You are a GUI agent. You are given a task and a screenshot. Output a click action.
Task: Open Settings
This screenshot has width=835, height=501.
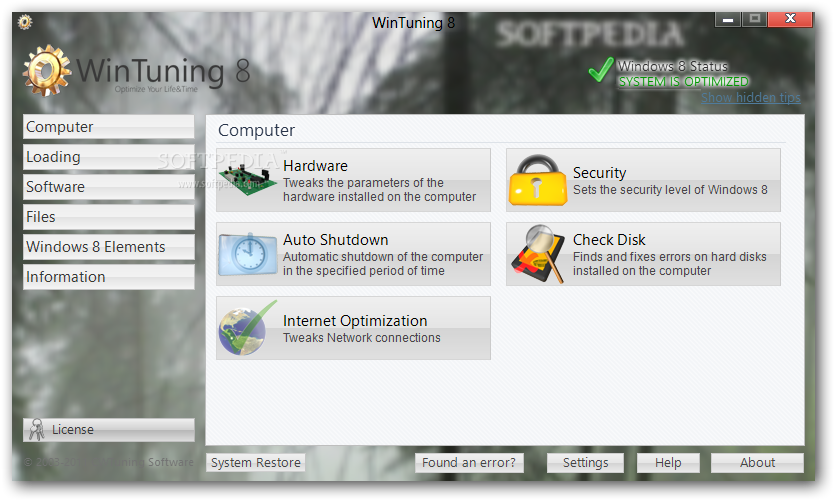click(x=585, y=463)
